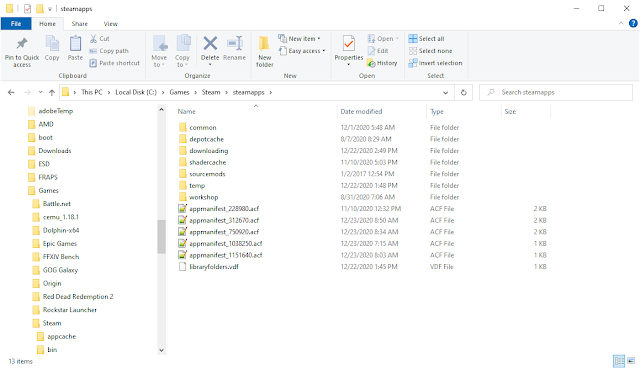Refresh the steamapps folder view

click(464, 93)
